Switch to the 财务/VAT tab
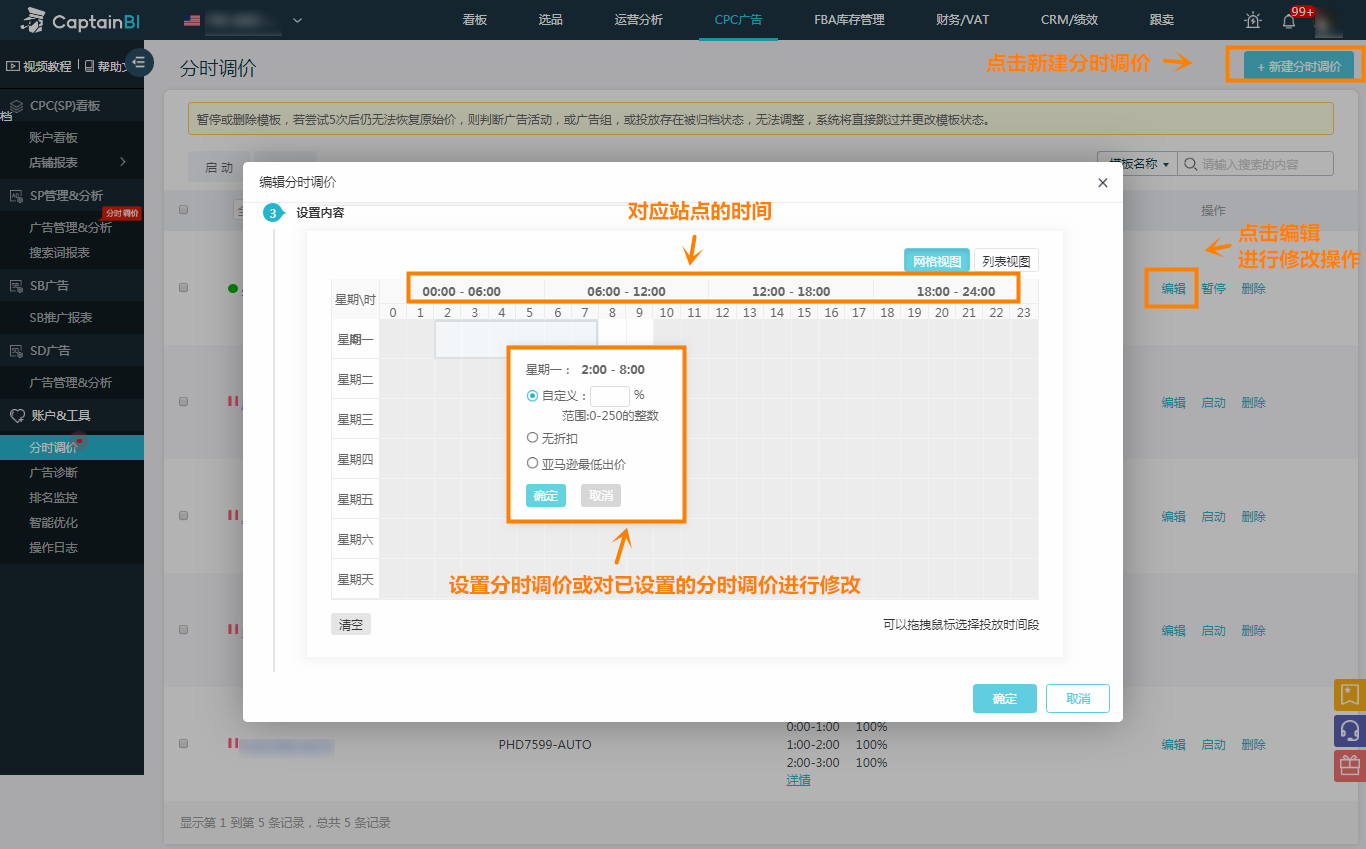 point(962,20)
